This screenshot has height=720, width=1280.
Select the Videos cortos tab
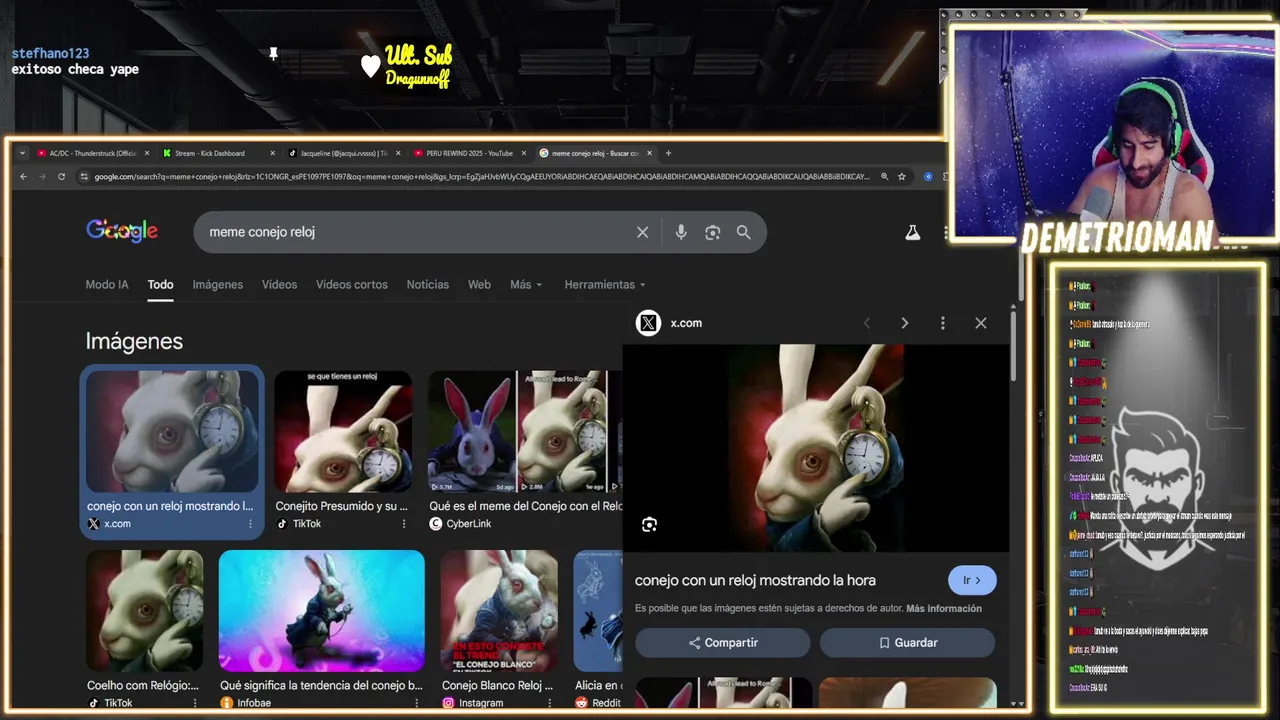pos(352,284)
